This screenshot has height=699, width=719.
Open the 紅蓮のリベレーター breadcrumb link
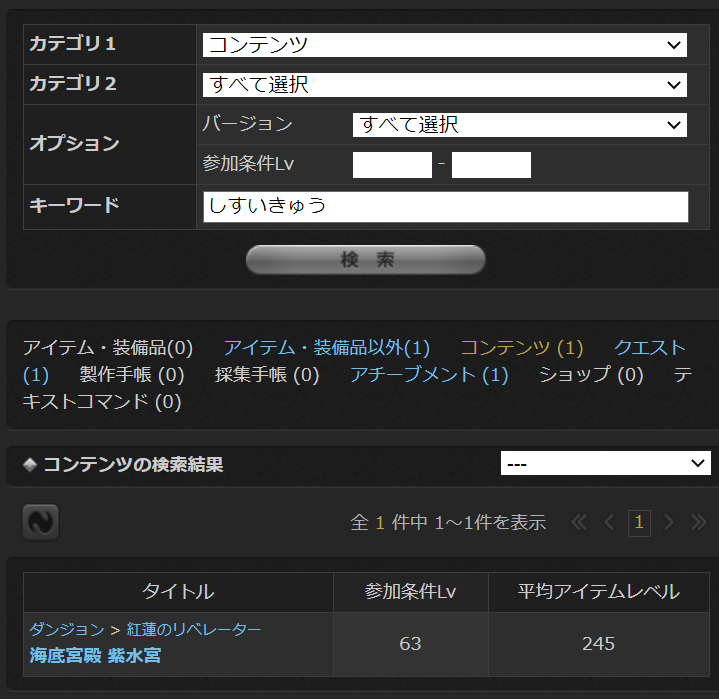[194, 629]
